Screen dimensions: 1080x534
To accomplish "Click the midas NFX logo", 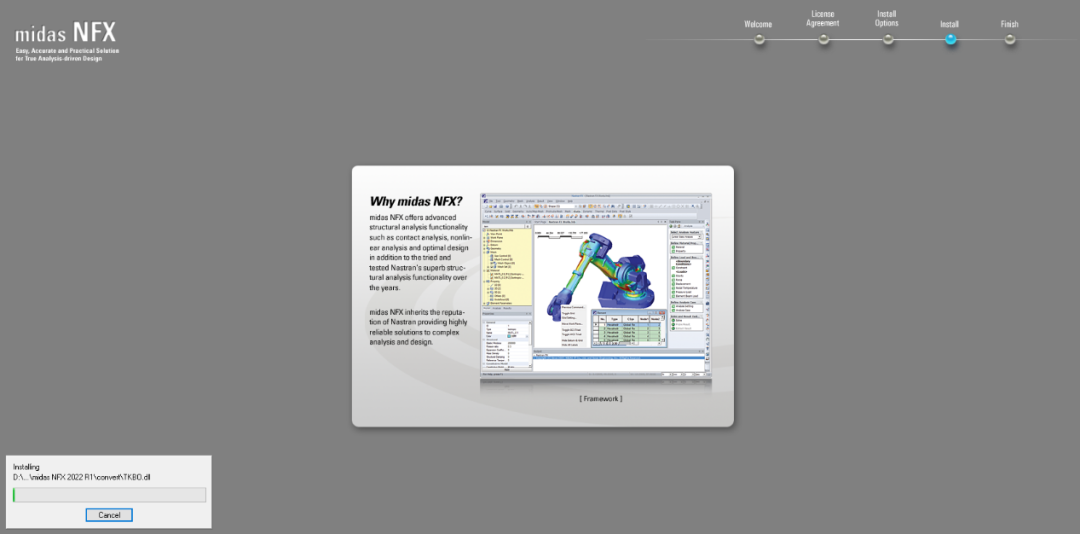I will click(x=66, y=32).
